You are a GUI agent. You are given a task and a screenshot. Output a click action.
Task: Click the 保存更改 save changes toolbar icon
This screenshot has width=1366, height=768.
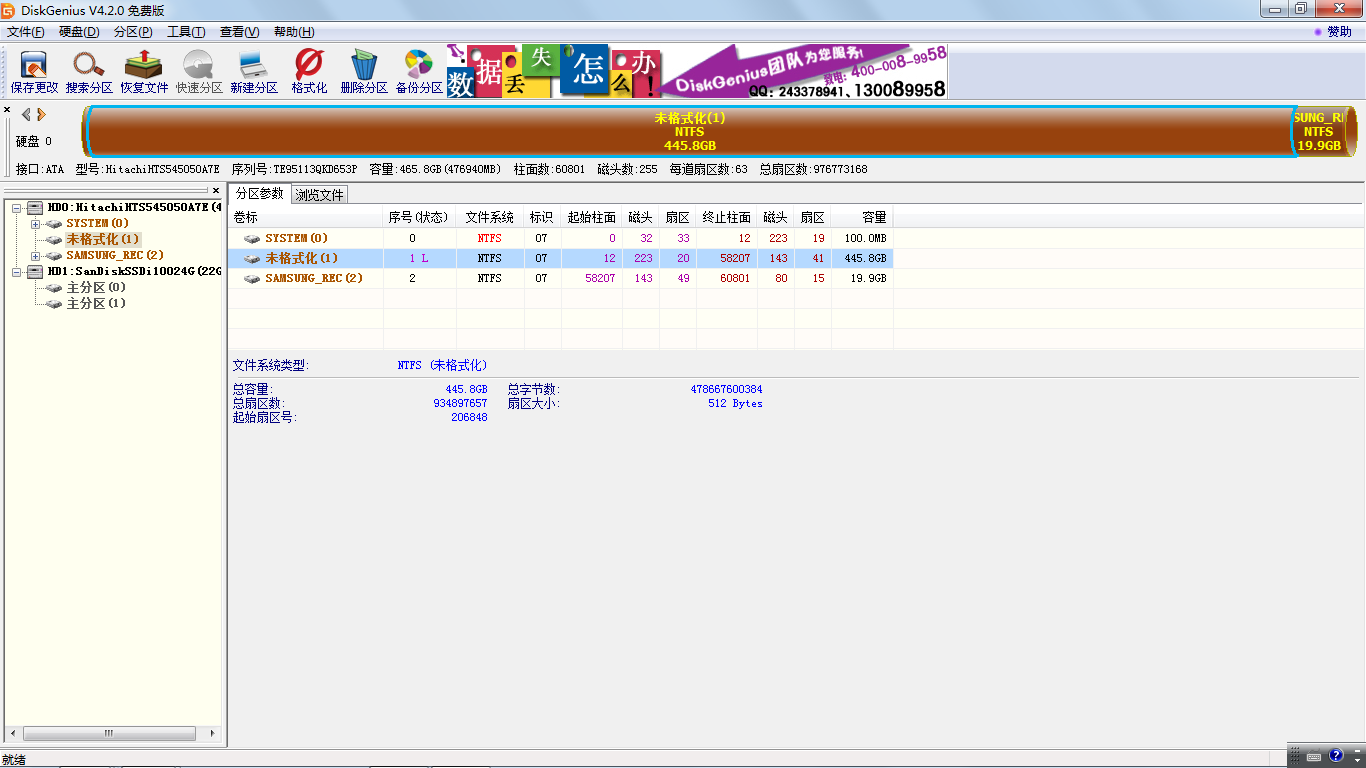pyautogui.click(x=34, y=72)
